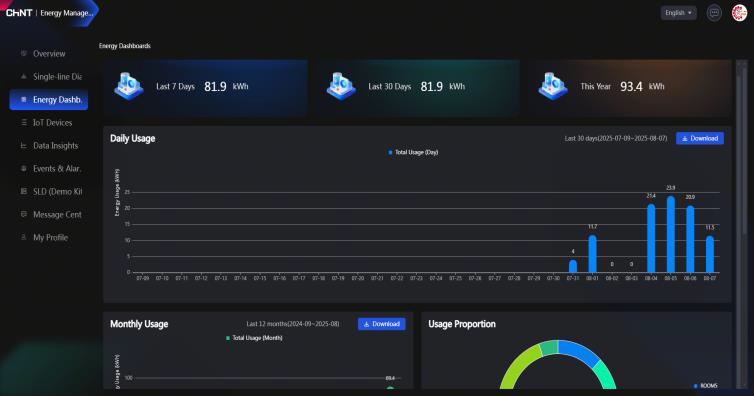Click the Single-line Diagram icon
Image resolution: width=754 pixels, height=396 pixels.
(24, 76)
